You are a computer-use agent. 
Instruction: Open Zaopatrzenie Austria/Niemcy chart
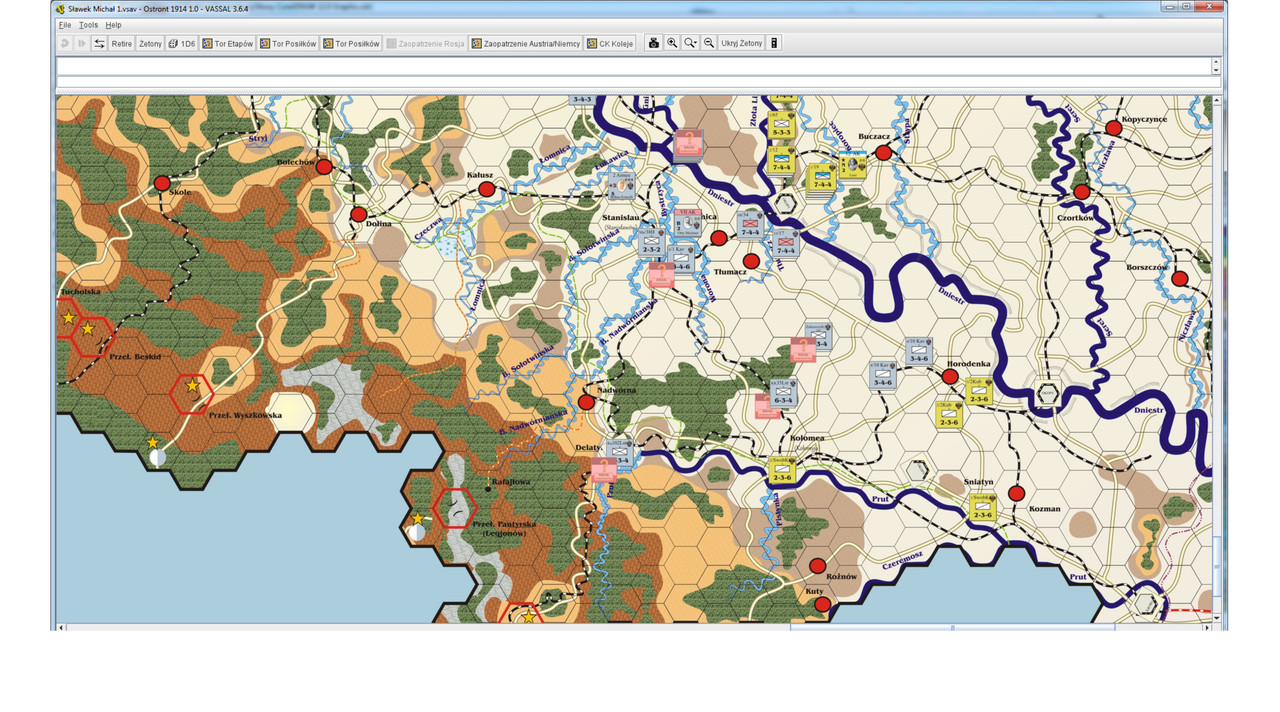coord(526,43)
